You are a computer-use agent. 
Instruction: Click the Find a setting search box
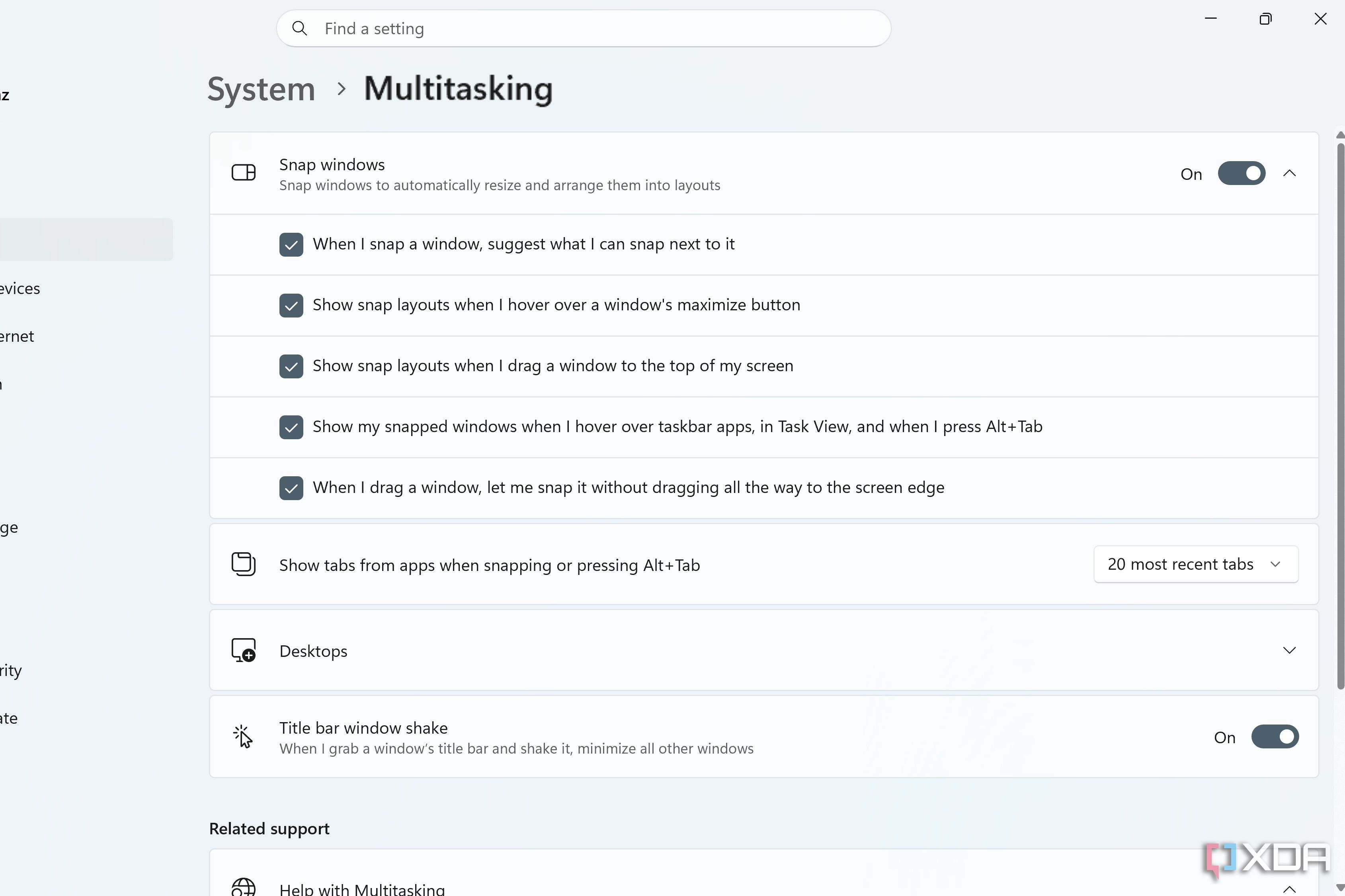(x=584, y=28)
